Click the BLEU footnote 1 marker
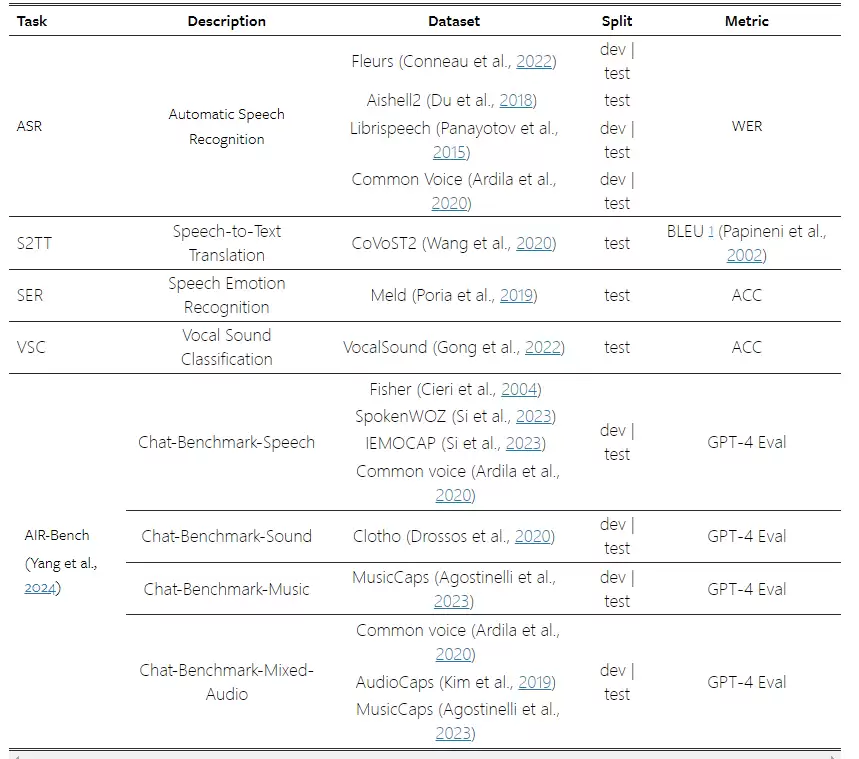Image resolution: width=859 pixels, height=759 pixels. [x=711, y=232]
